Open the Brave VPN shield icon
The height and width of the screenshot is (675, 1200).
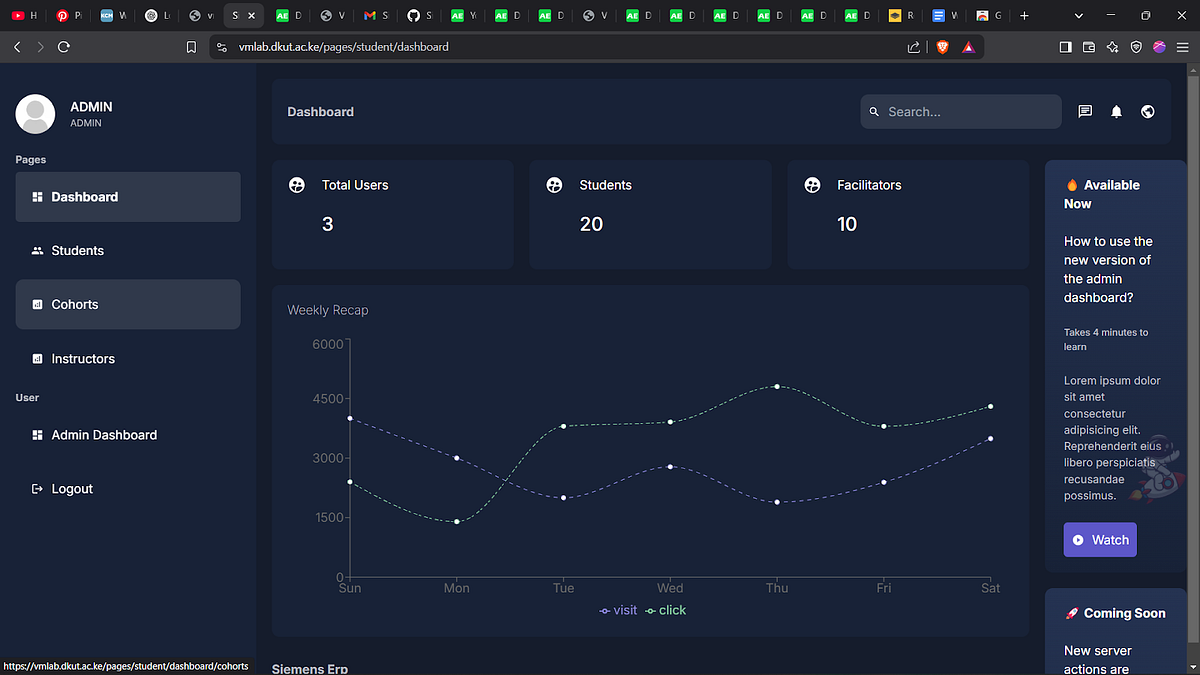[x=1136, y=47]
